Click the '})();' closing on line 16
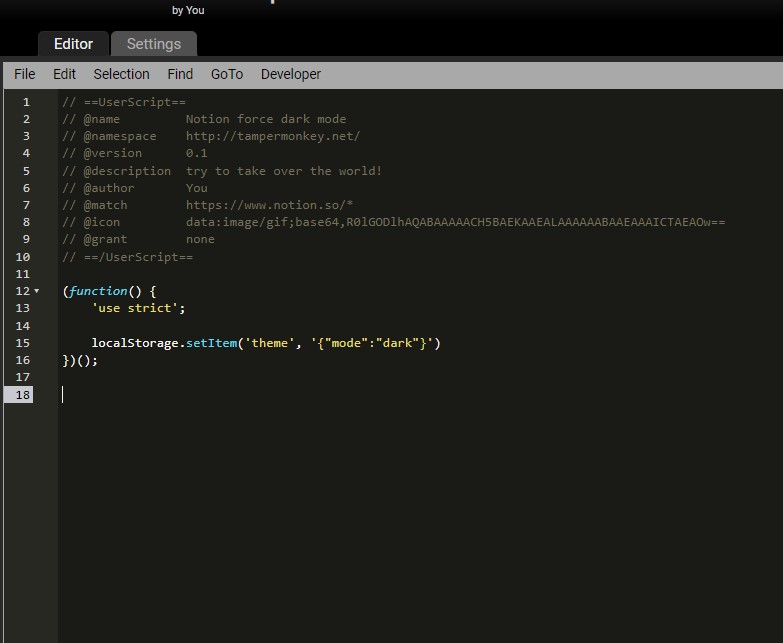The width and height of the screenshot is (783, 643). [x=80, y=360]
